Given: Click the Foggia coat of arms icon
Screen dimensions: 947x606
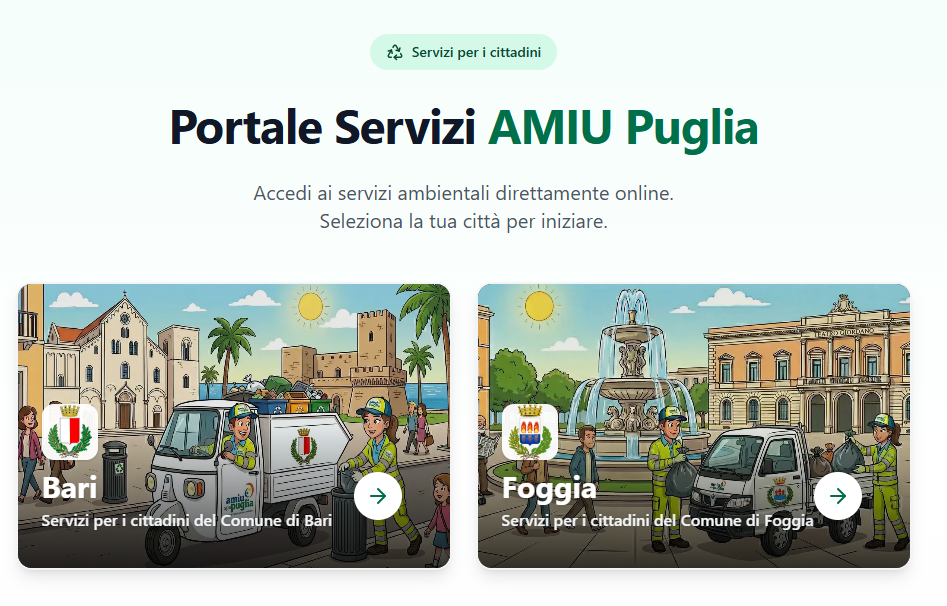Looking at the screenshot, I should (x=530, y=432).
